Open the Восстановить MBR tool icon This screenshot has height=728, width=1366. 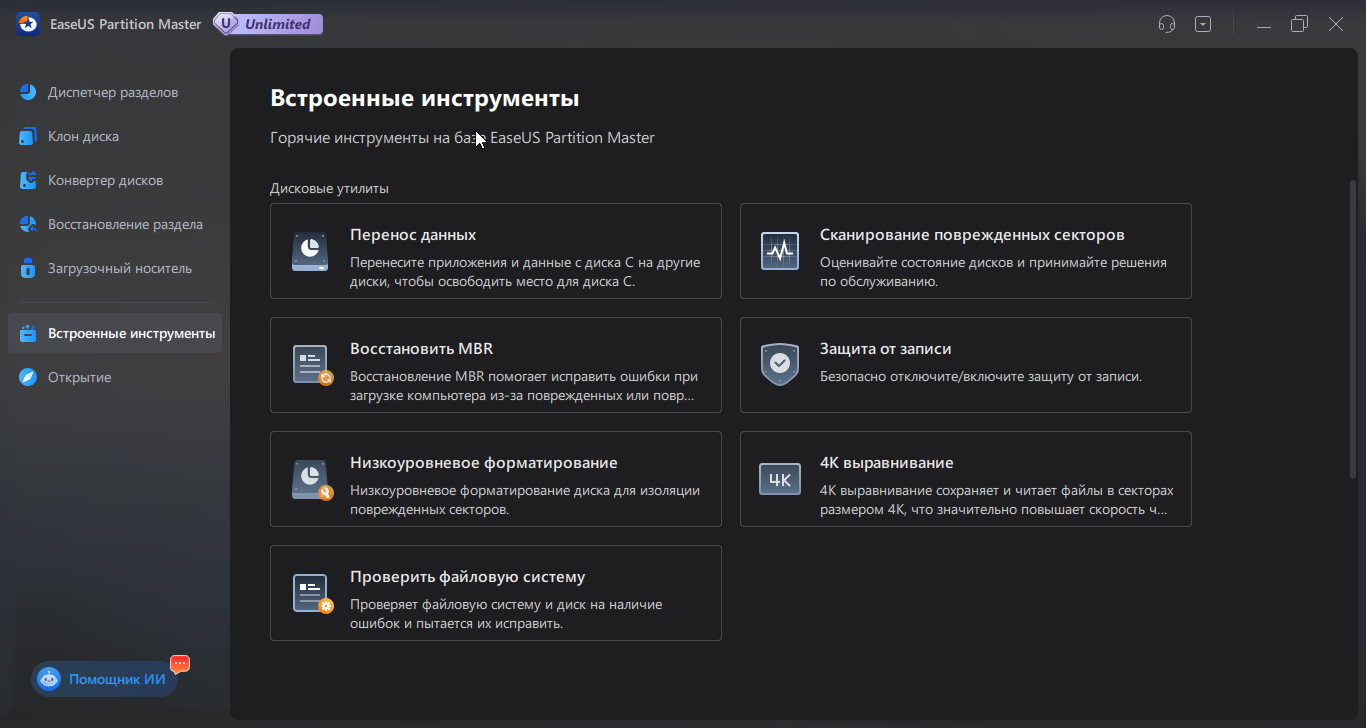tap(310, 364)
